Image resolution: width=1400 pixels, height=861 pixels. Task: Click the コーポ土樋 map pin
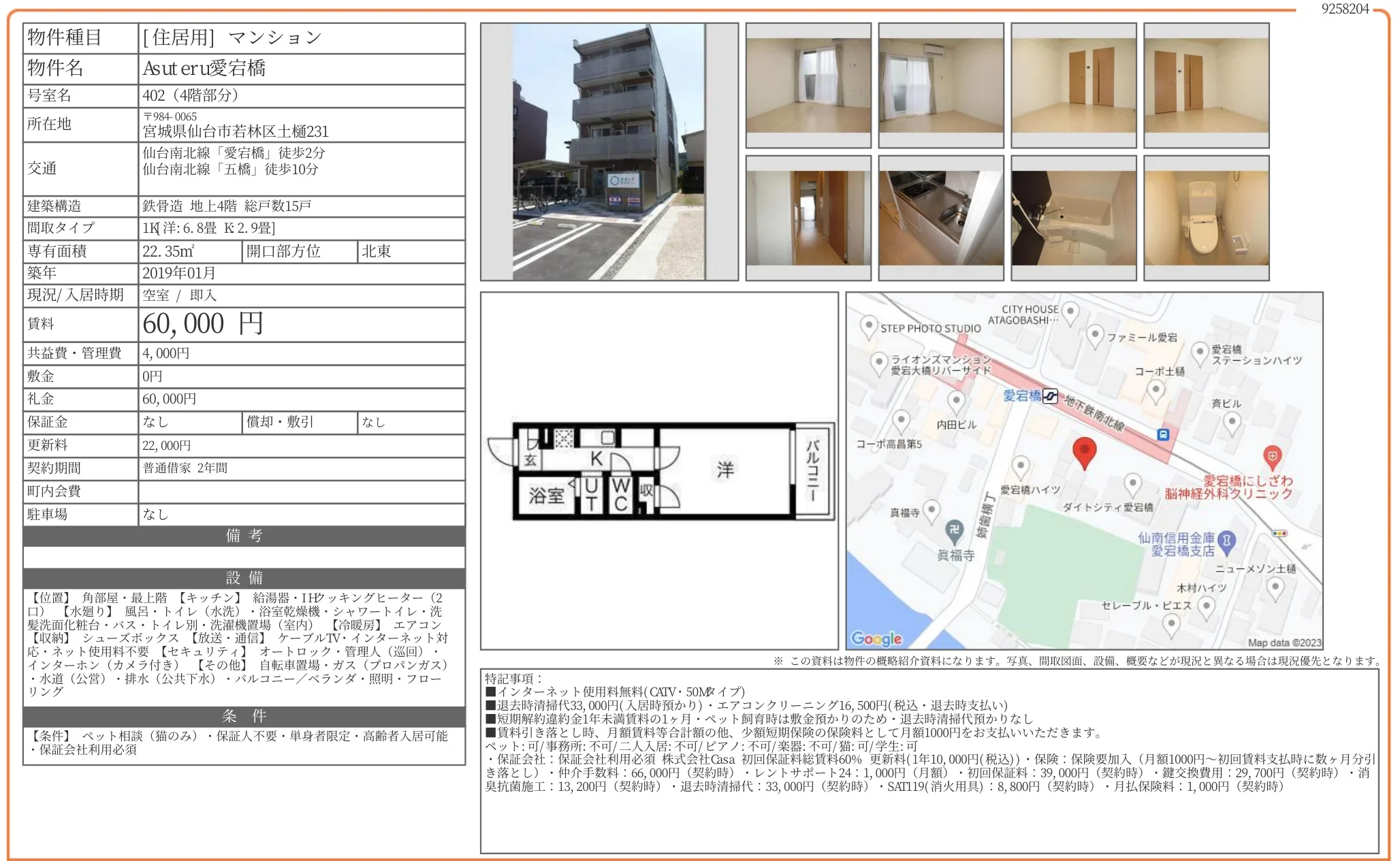tap(1156, 391)
